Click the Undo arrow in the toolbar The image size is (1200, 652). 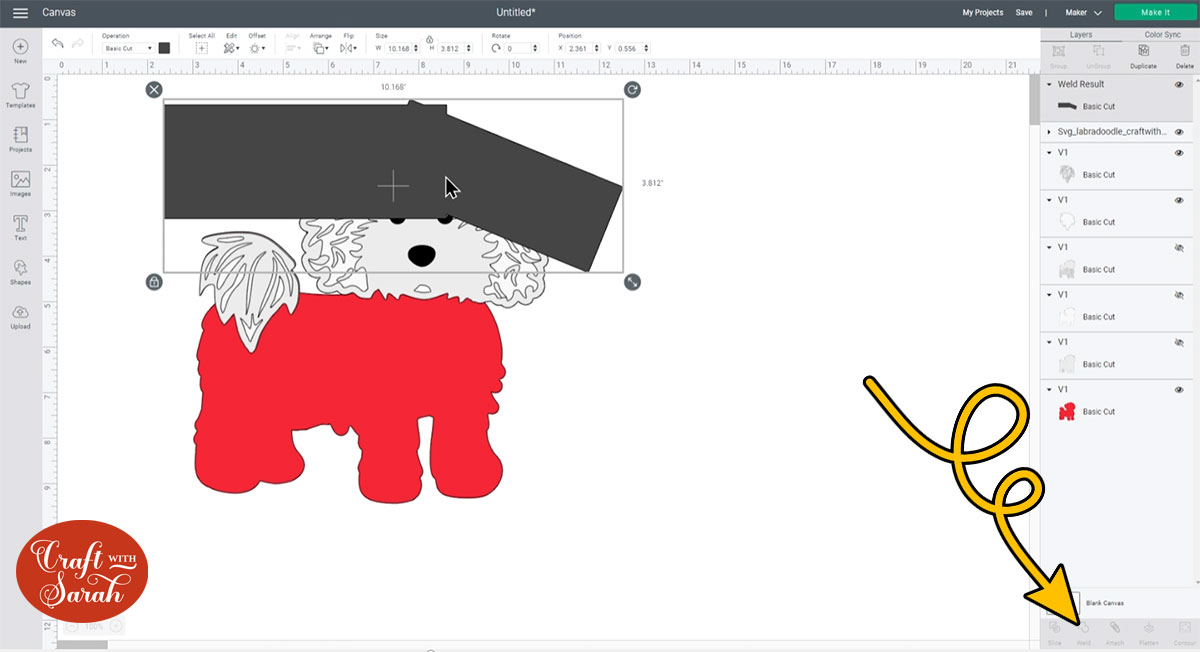[x=57, y=47]
